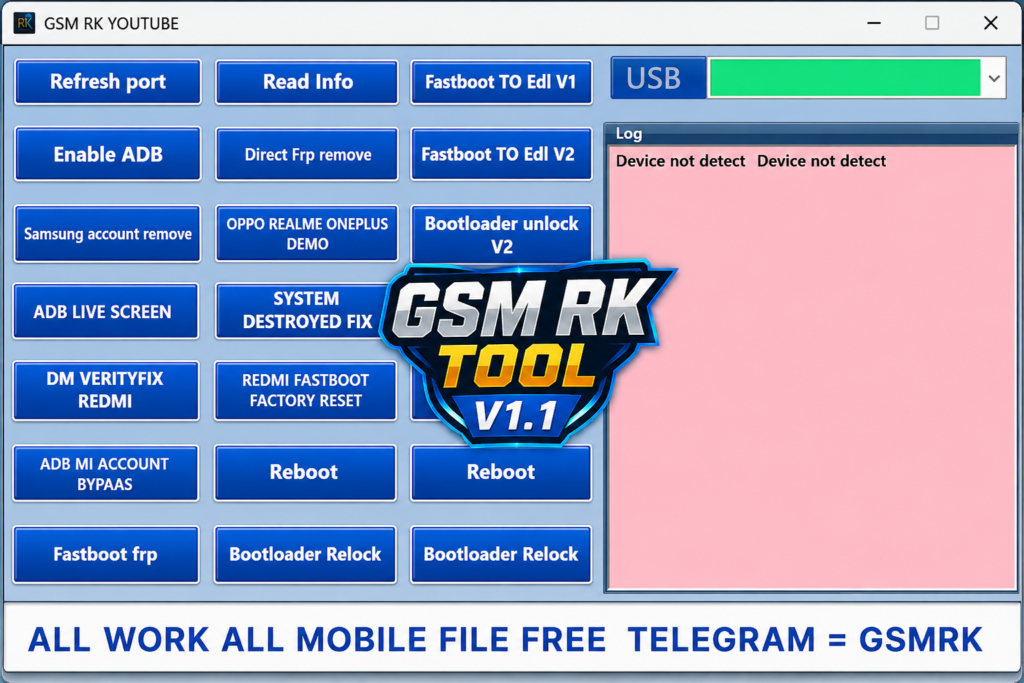
Task: Expand the USB port dropdown arrow
Action: [994, 78]
